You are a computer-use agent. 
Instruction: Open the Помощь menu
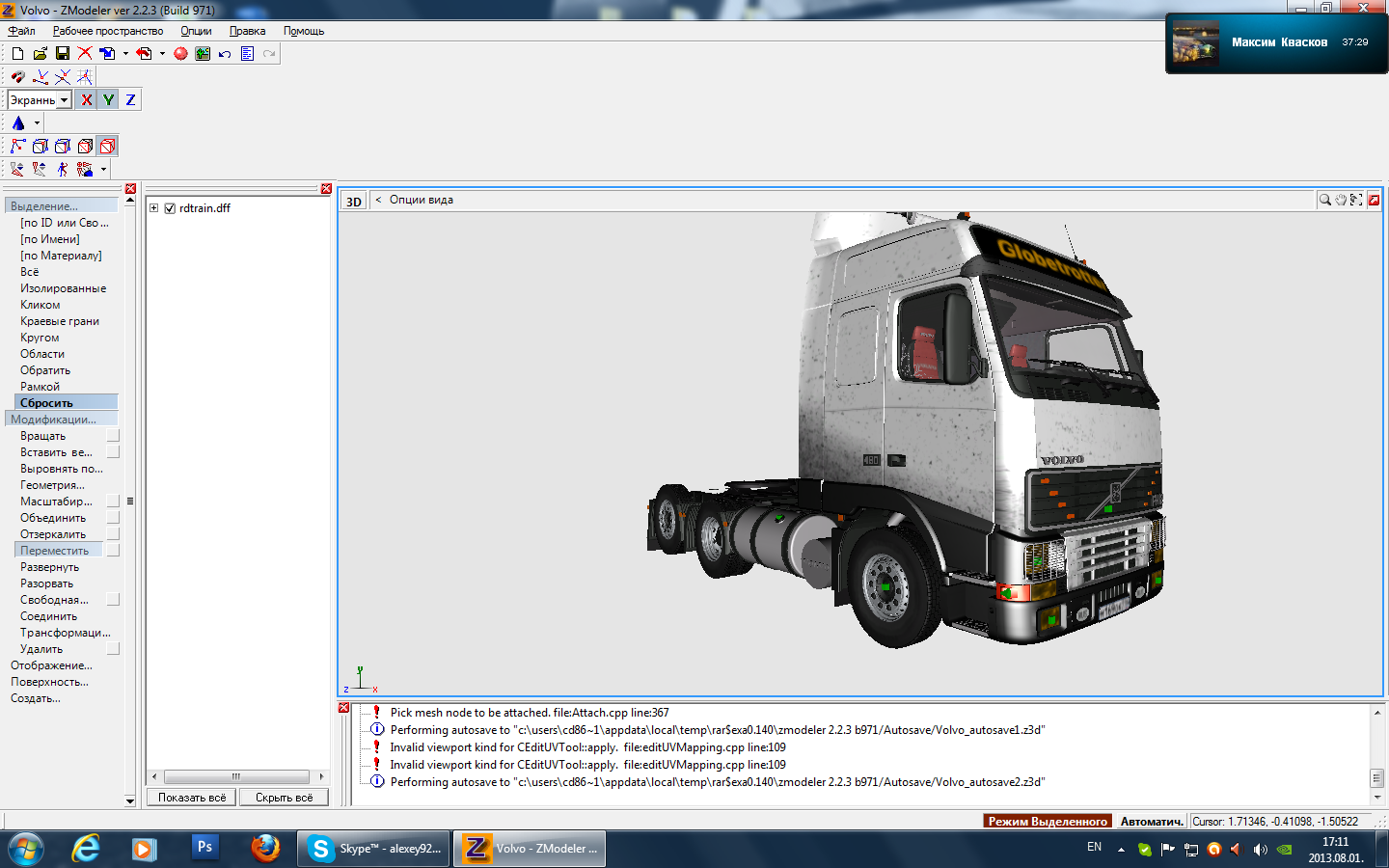coord(304,31)
